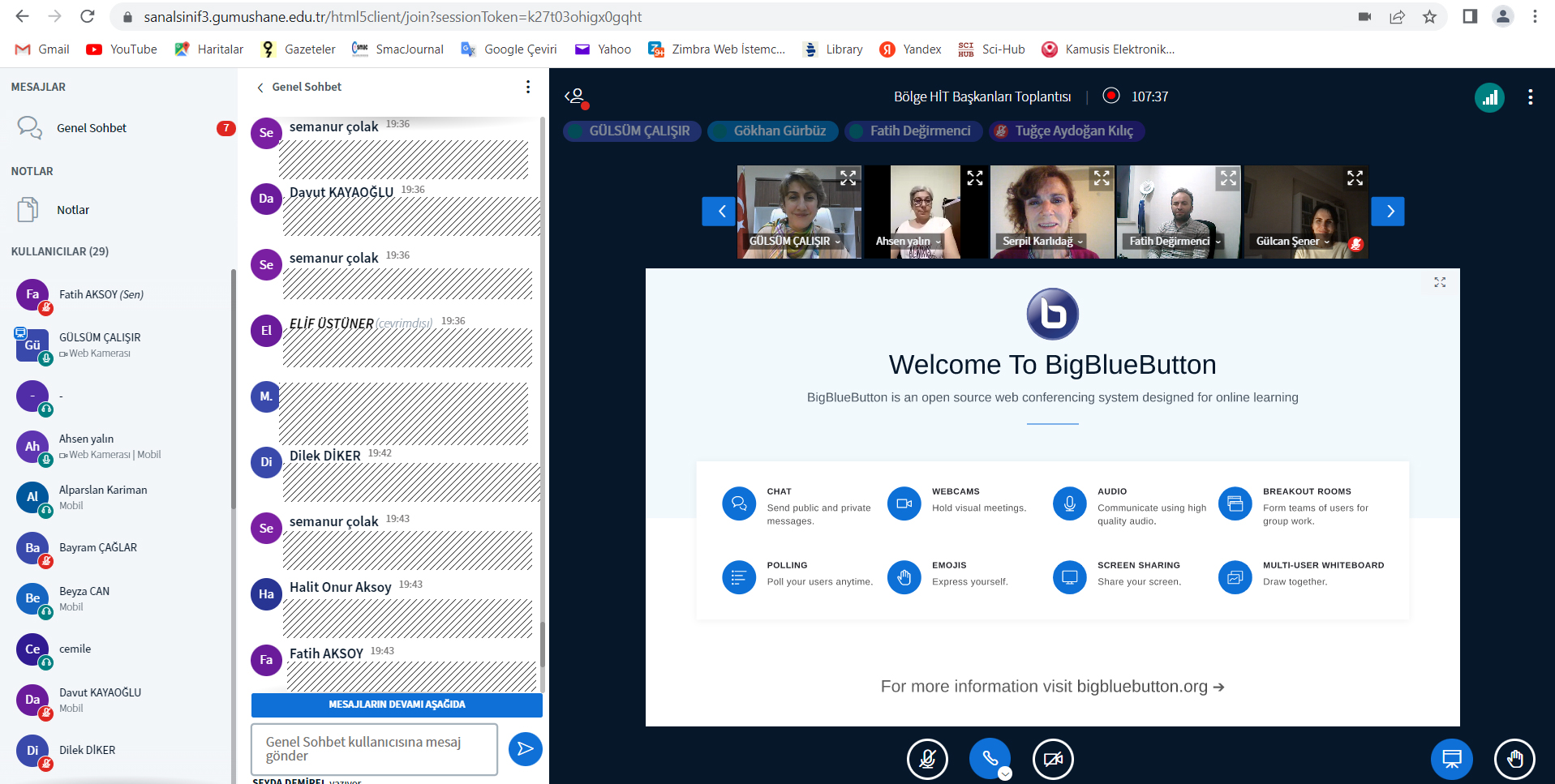Fullscreen the Serpil Karlıdağ webcam
1555x784 pixels.
pos(1102,178)
